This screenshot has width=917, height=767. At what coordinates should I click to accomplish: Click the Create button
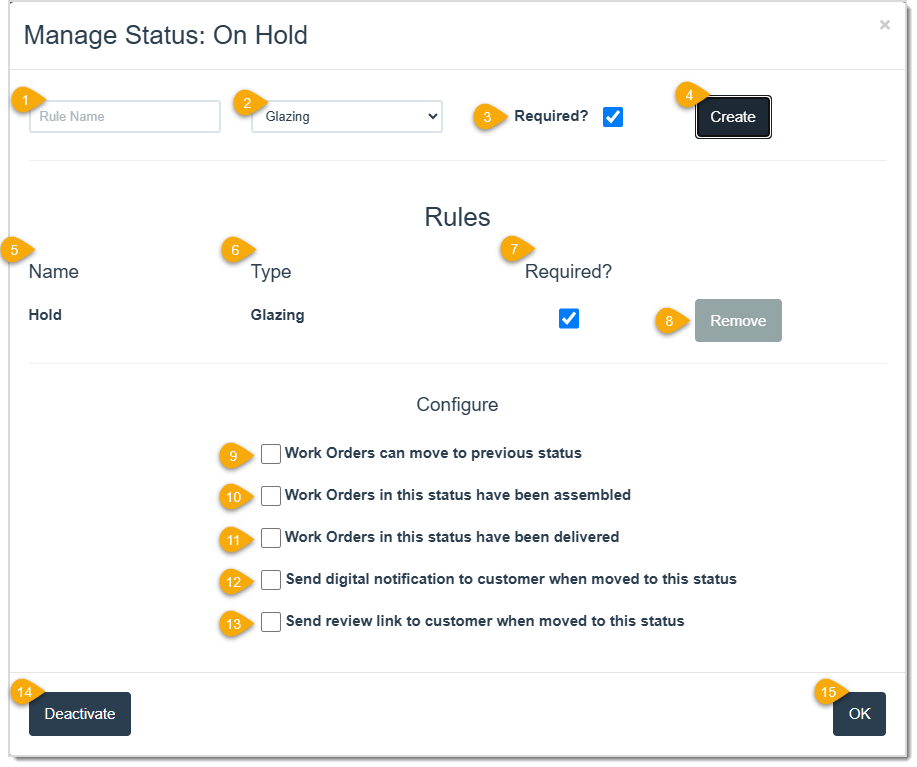pos(733,117)
